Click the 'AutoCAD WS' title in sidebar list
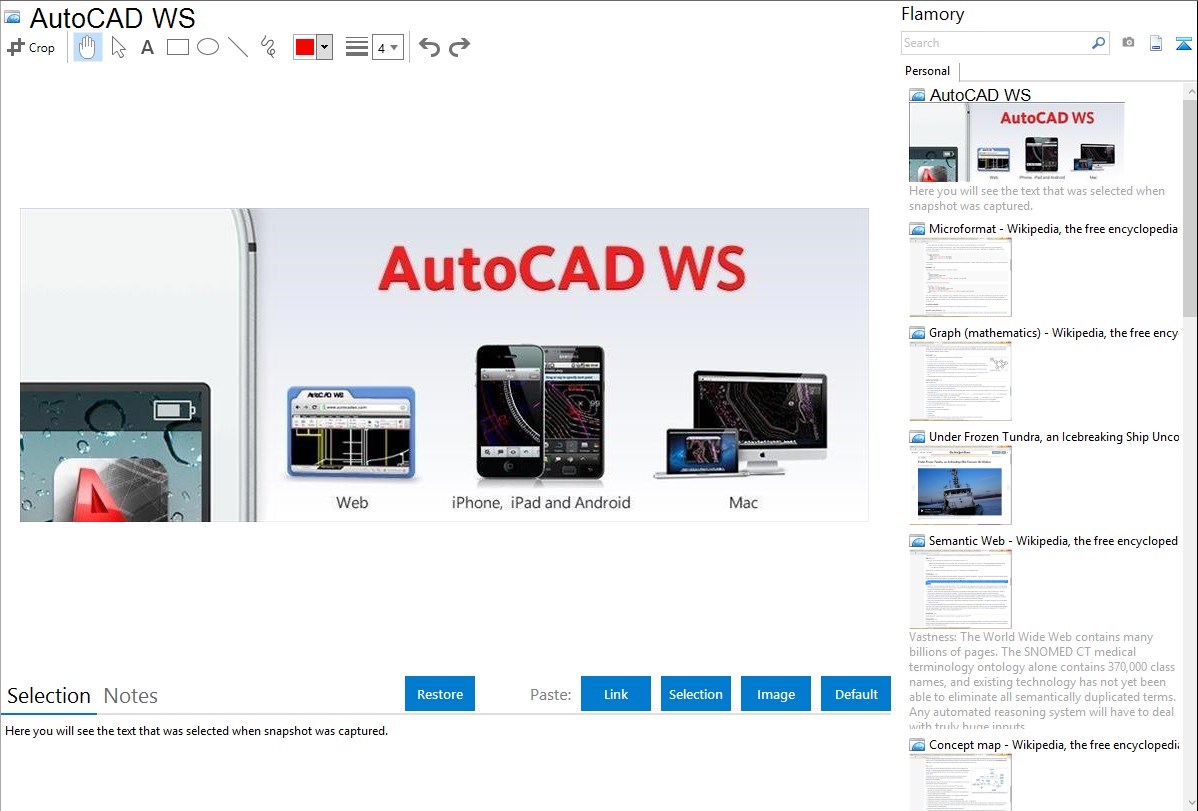 click(x=980, y=95)
